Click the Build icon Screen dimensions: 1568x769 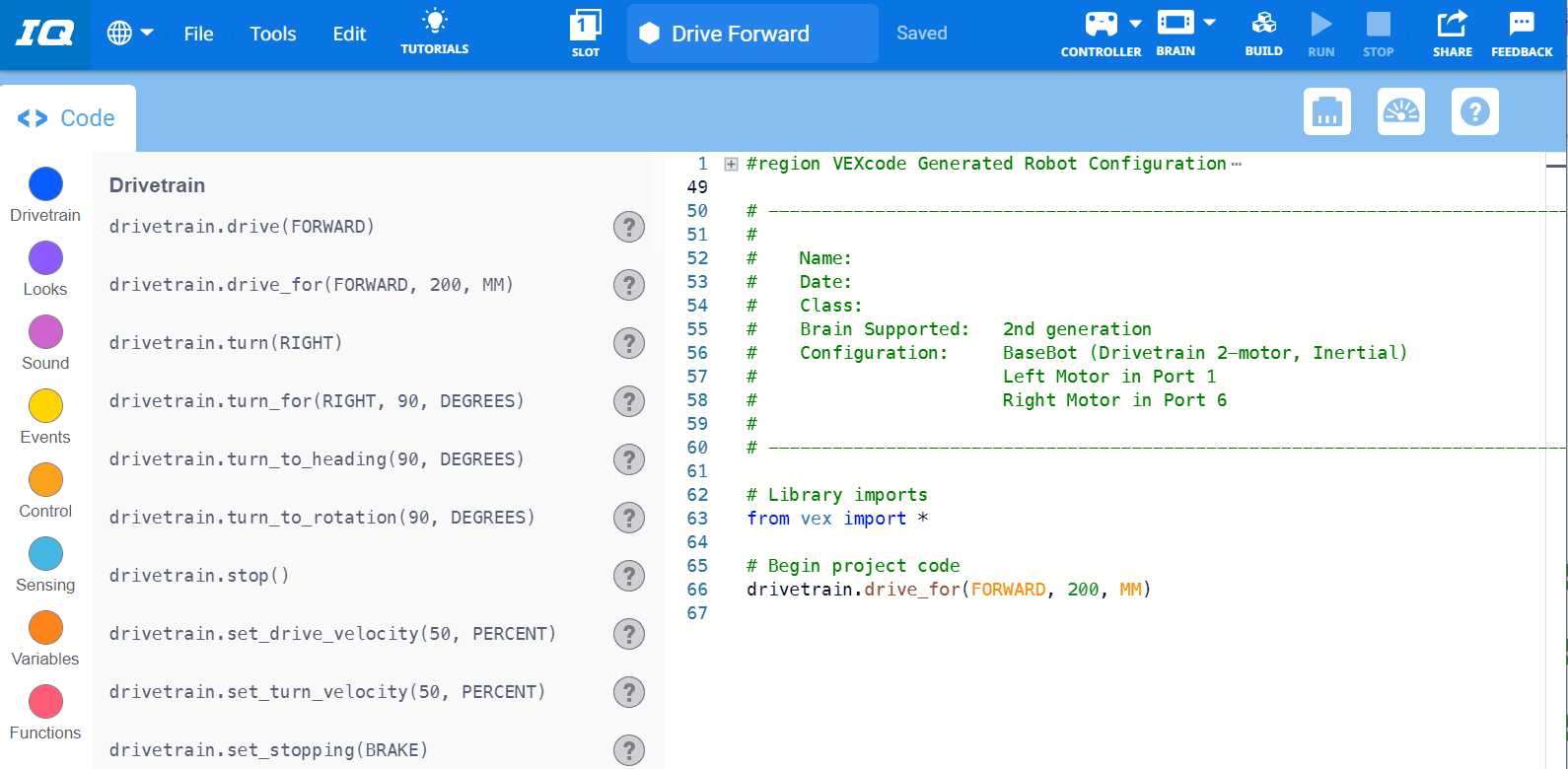[x=1263, y=24]
